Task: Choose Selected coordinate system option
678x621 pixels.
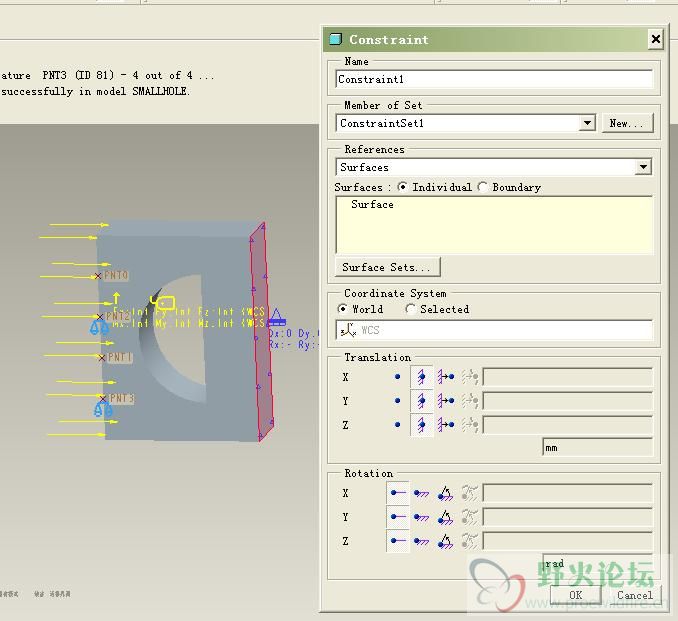Action: [x=410, y=309]
